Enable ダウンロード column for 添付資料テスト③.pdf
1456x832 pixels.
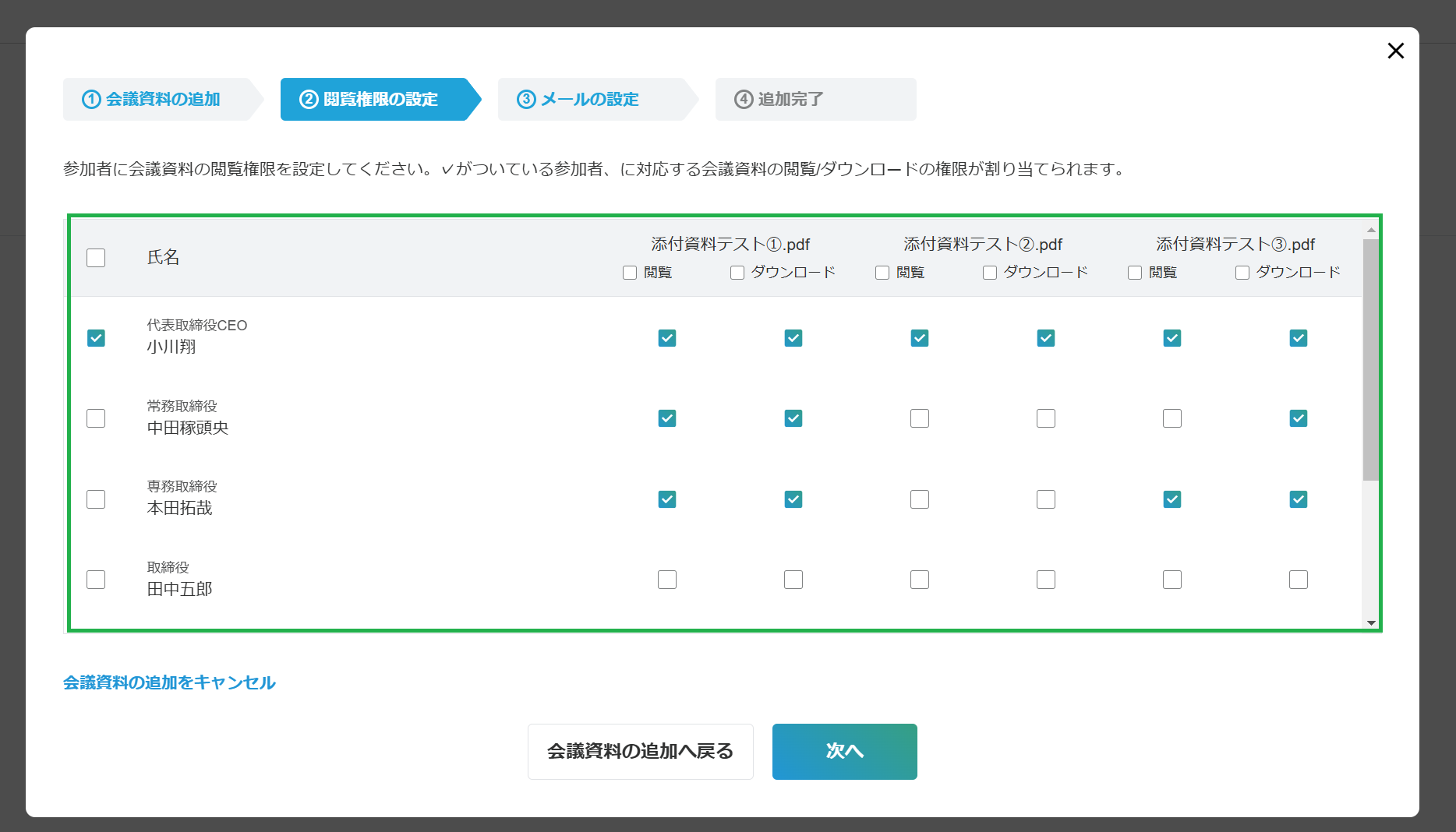[1241, 272]
